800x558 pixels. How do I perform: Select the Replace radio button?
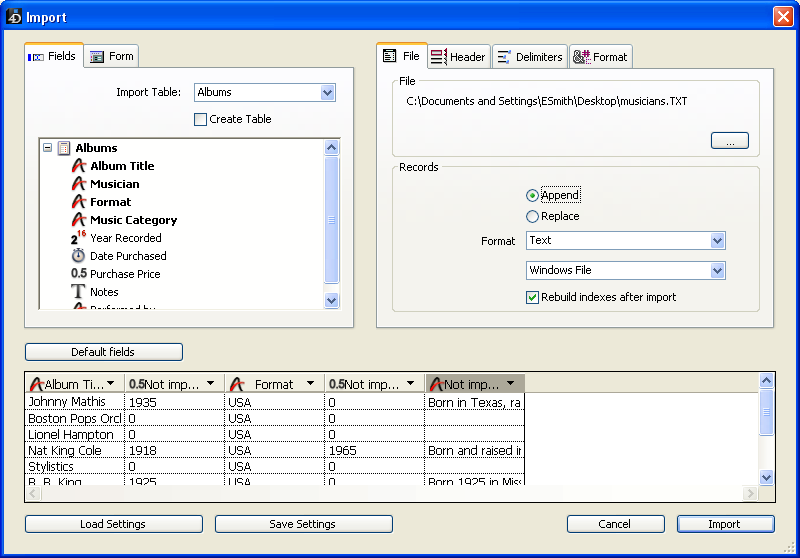[532, 216]
